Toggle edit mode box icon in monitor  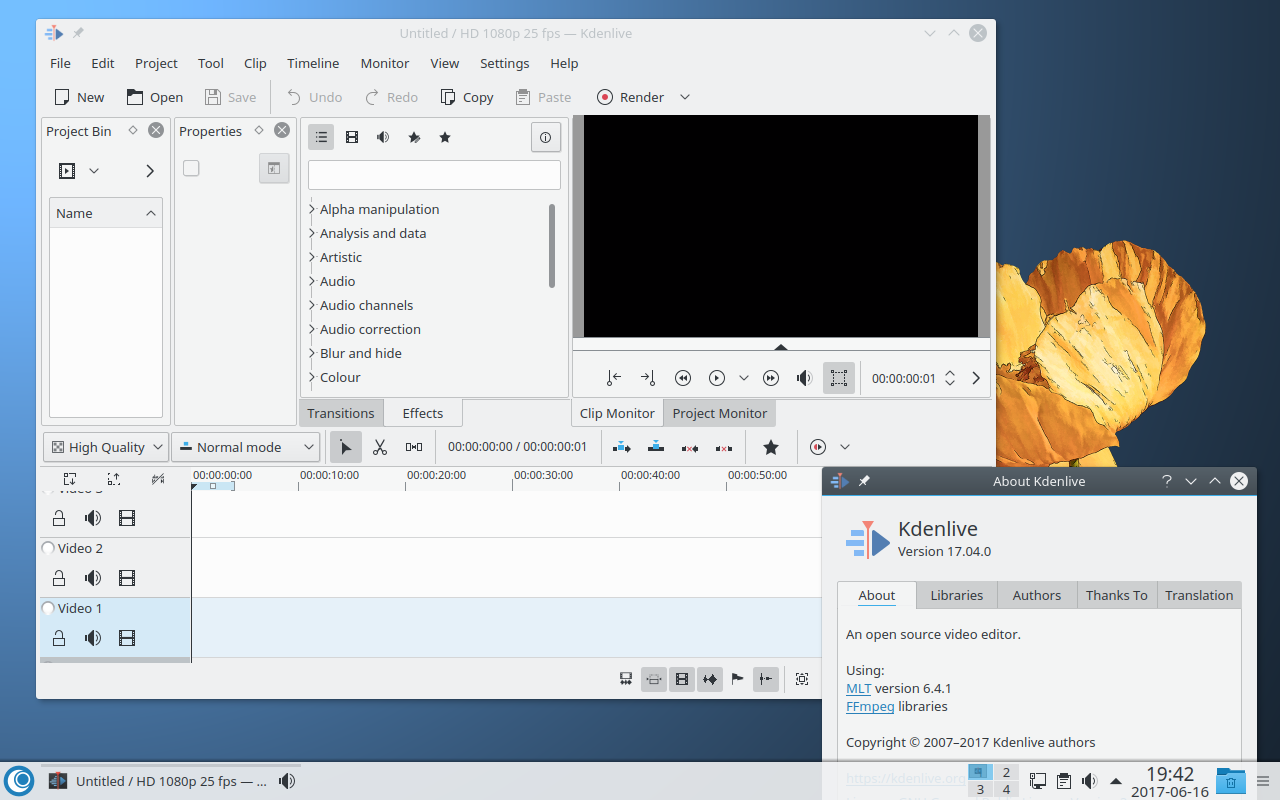click(x=838, y=378)
